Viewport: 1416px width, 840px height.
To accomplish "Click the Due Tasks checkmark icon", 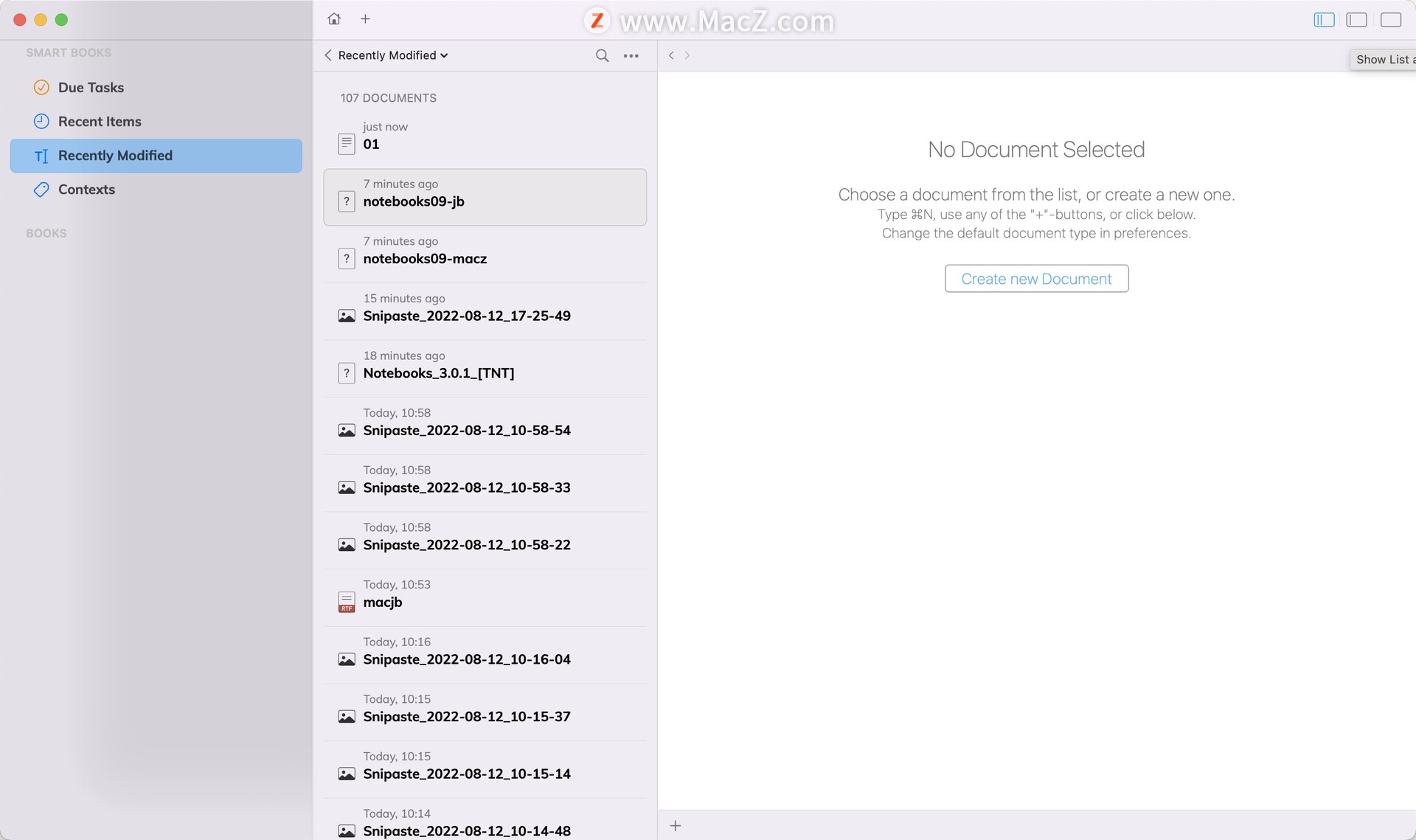I will coord(41,87).
